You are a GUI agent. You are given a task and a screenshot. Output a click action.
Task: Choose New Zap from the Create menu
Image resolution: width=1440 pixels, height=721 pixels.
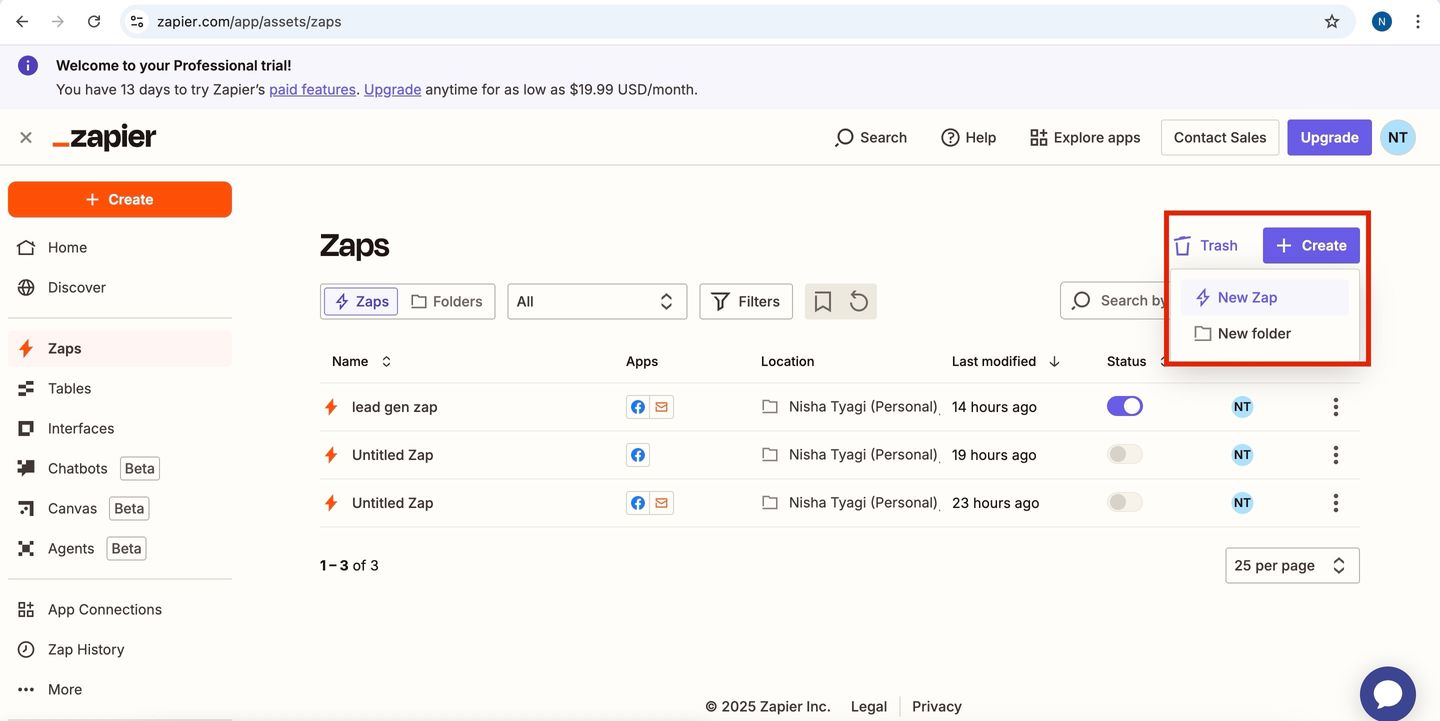coord(1265,297)
